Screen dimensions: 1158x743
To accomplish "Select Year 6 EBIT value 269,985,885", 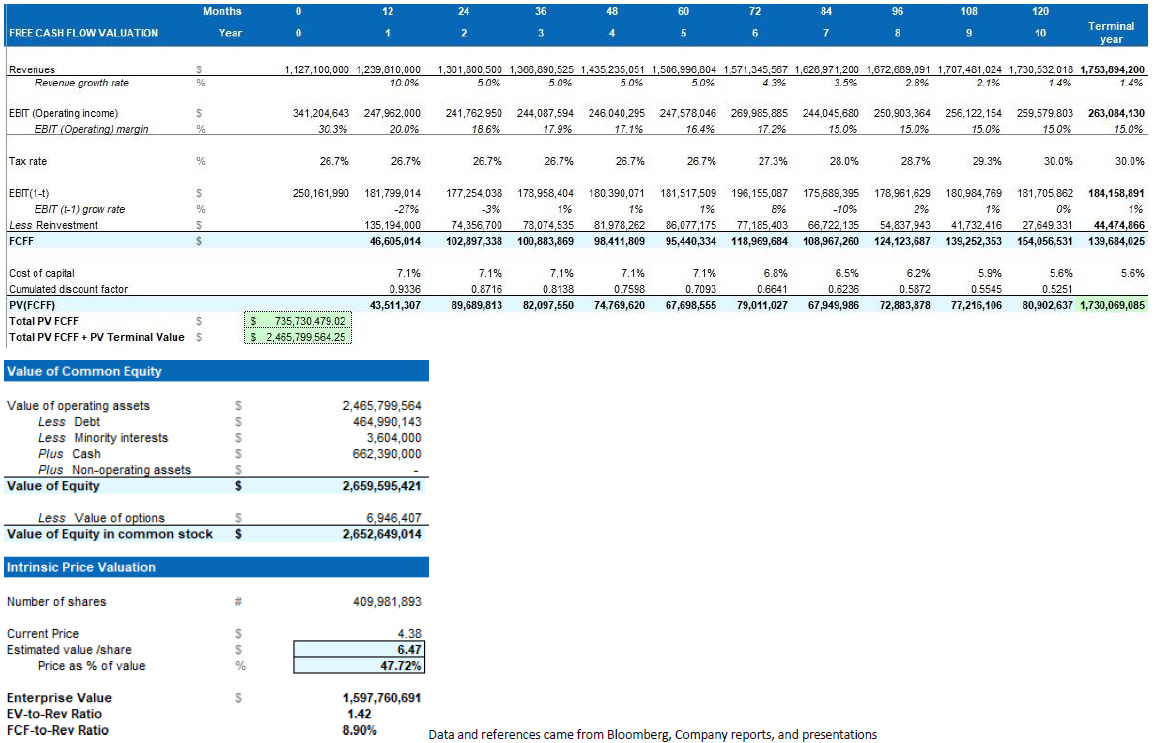I will [759, 113].
